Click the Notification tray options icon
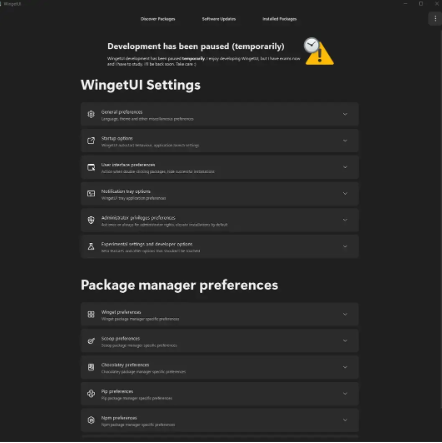 (x=91, y=194)
